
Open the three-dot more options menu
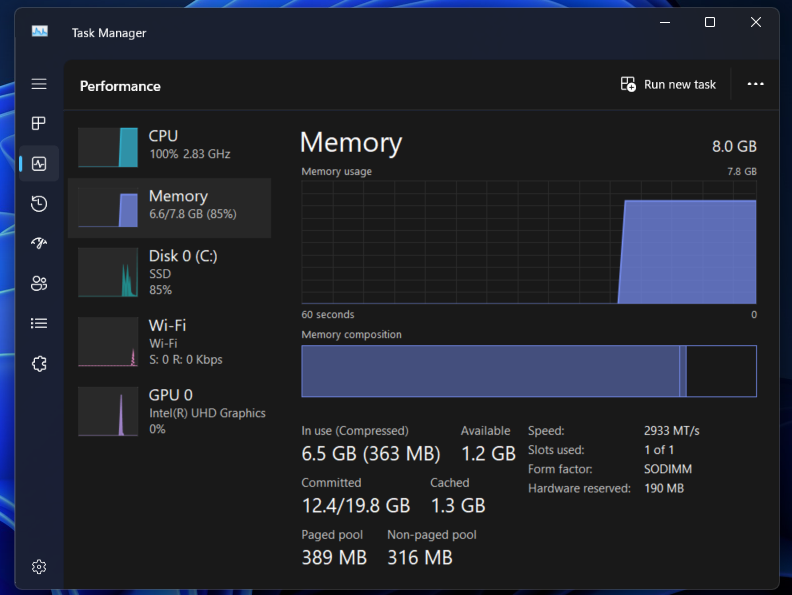pyautogui.click(x=755, y=85)
